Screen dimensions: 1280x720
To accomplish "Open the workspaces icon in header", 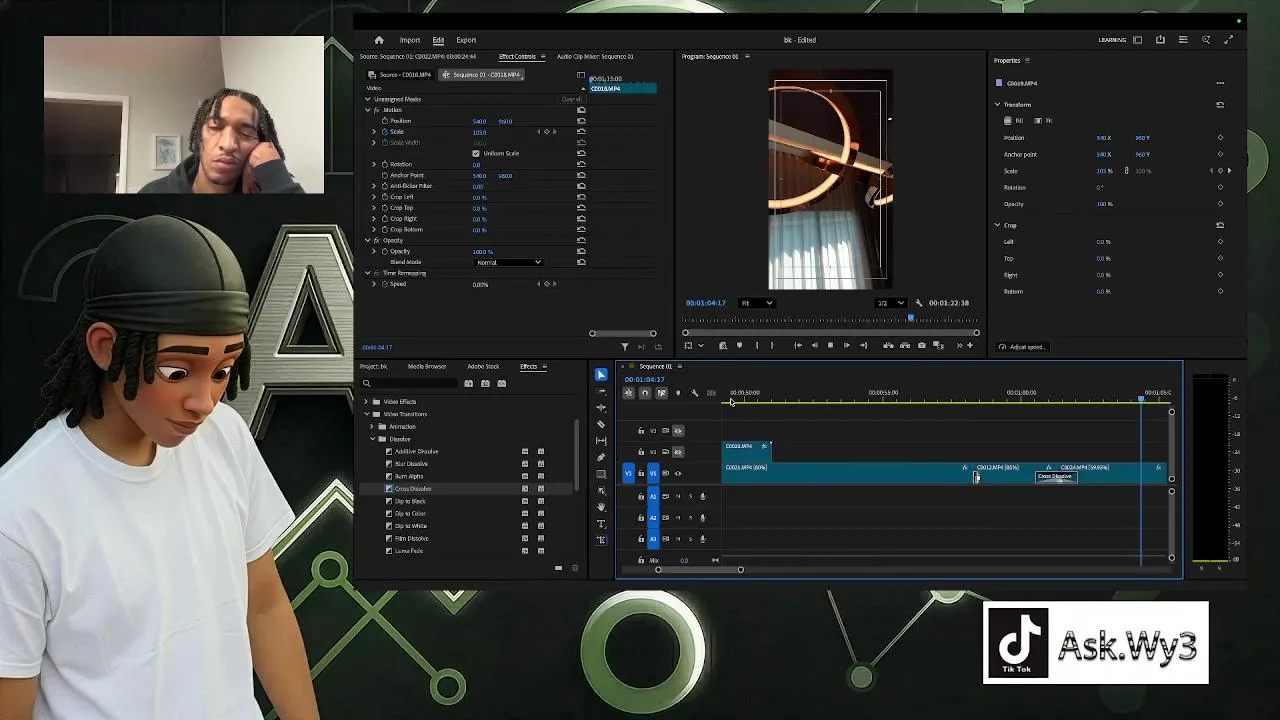I will tap(1137, 40).
